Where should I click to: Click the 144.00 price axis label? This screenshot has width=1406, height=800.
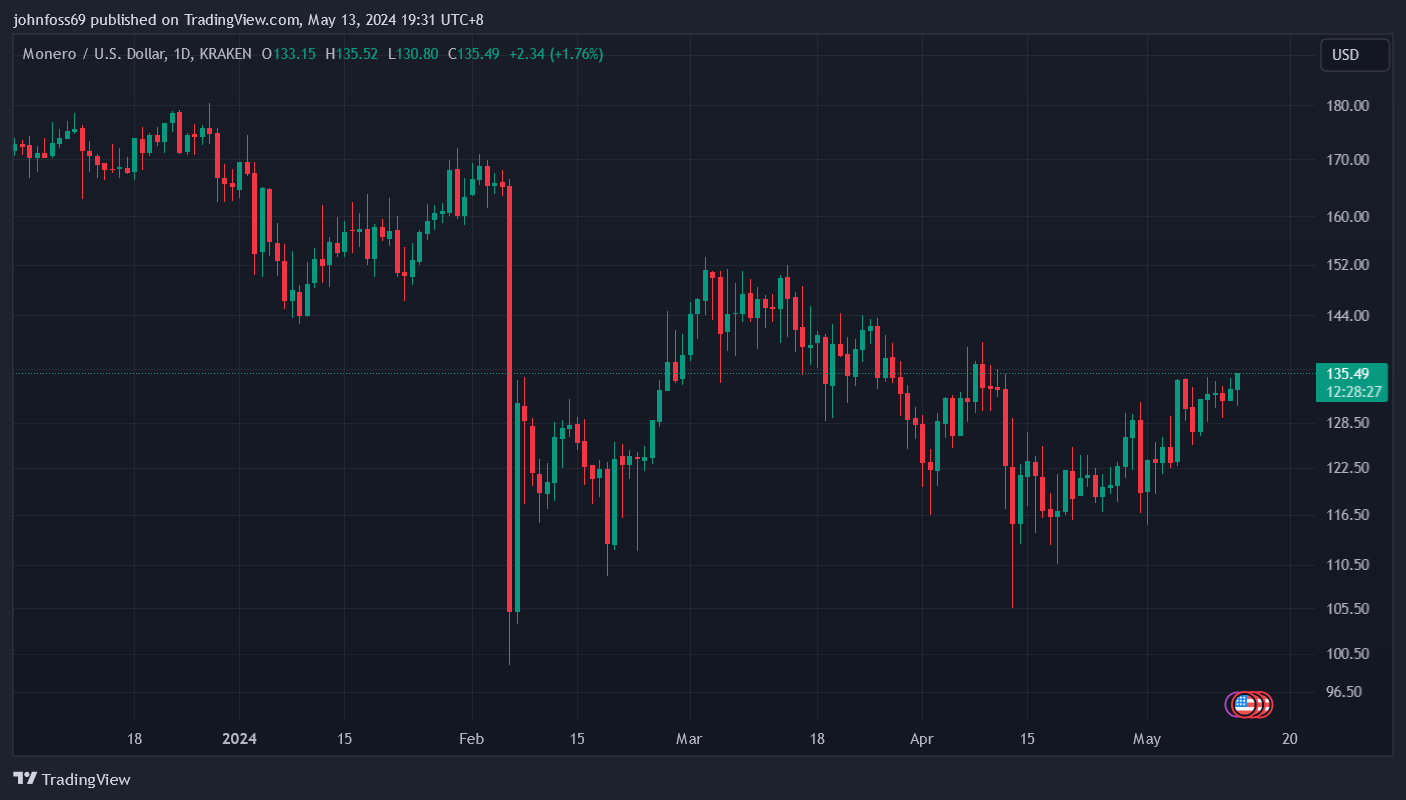[x=1347, y=316]
